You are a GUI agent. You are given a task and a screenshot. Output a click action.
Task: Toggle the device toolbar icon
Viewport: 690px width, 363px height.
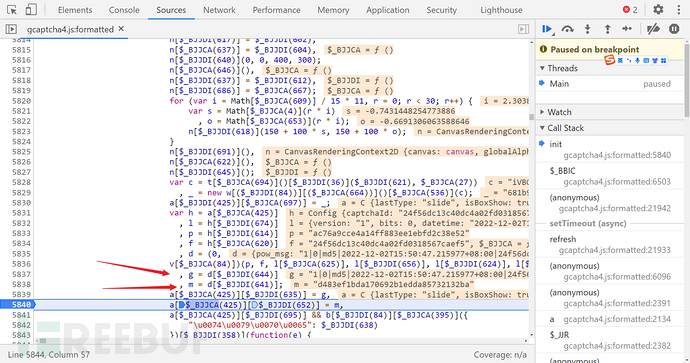click(31, 10)
